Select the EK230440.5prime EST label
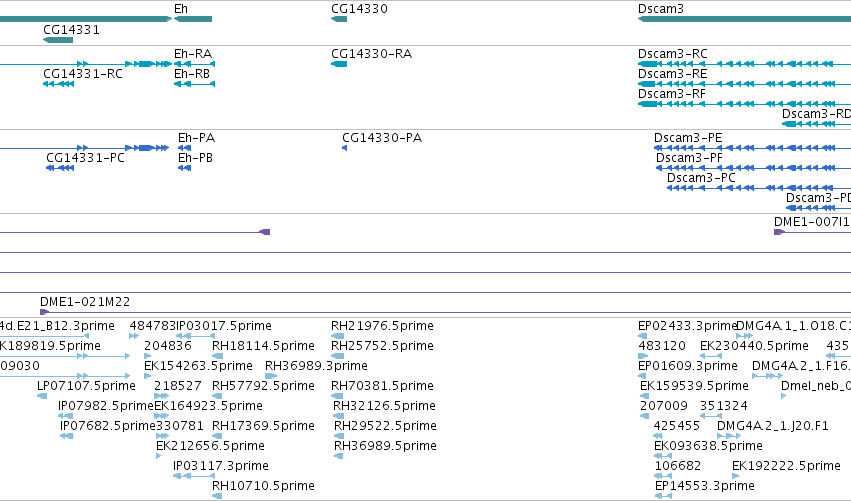Screen dimensions: 851x501 point(754,346)
